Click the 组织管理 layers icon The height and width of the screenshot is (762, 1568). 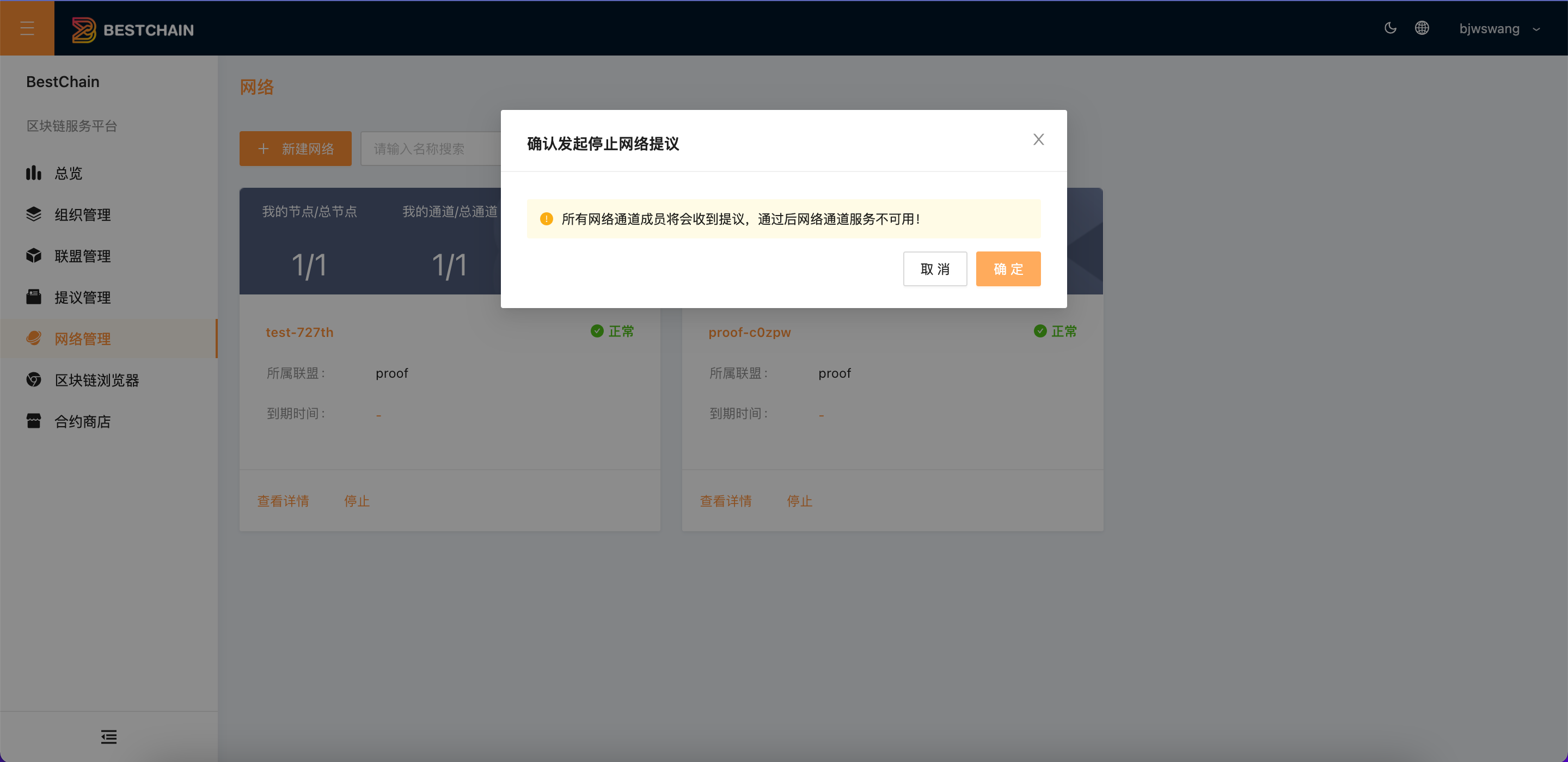33,214
